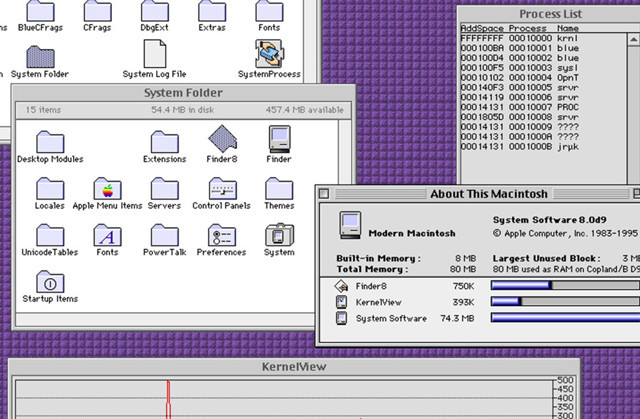Click the KernelView icon in memory list
The image size is (640, 419).
(341, 302)
